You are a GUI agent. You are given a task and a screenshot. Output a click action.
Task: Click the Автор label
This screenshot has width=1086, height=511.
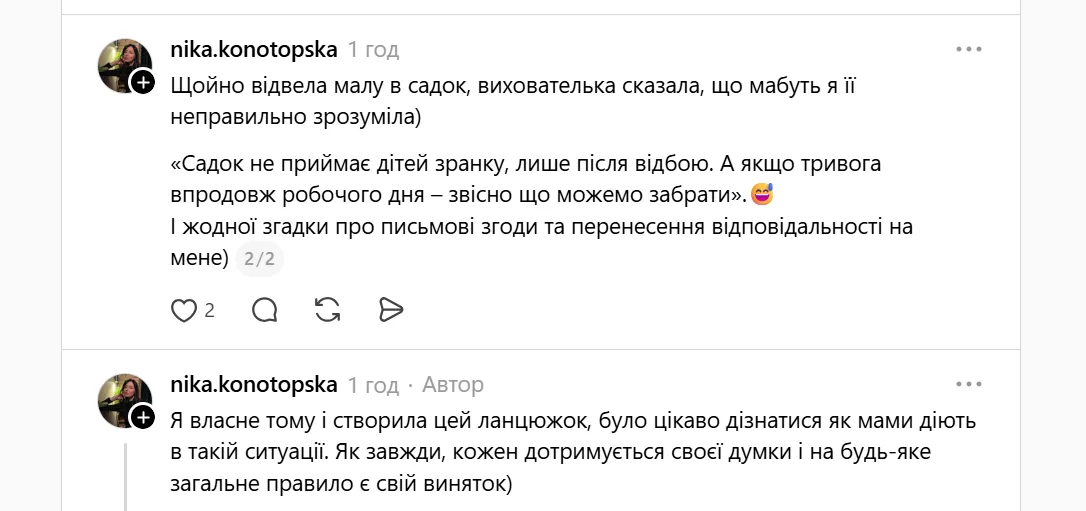pyautogui.click(x=453, y=384)
